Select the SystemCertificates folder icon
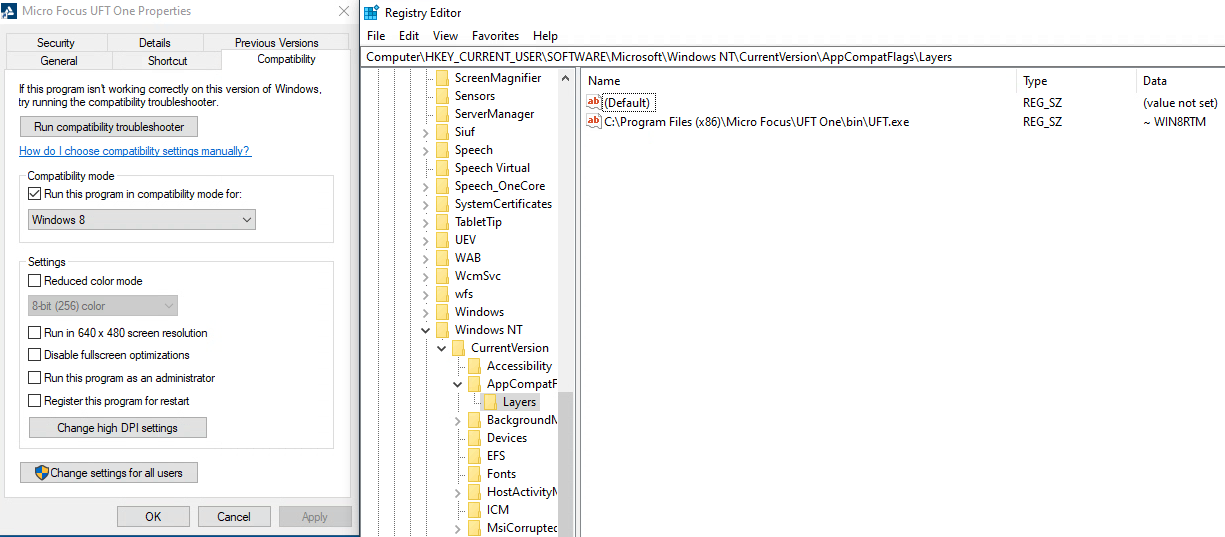Image resolution: width=1225 pixels, height=537 pixels. (x=442, y=204)
